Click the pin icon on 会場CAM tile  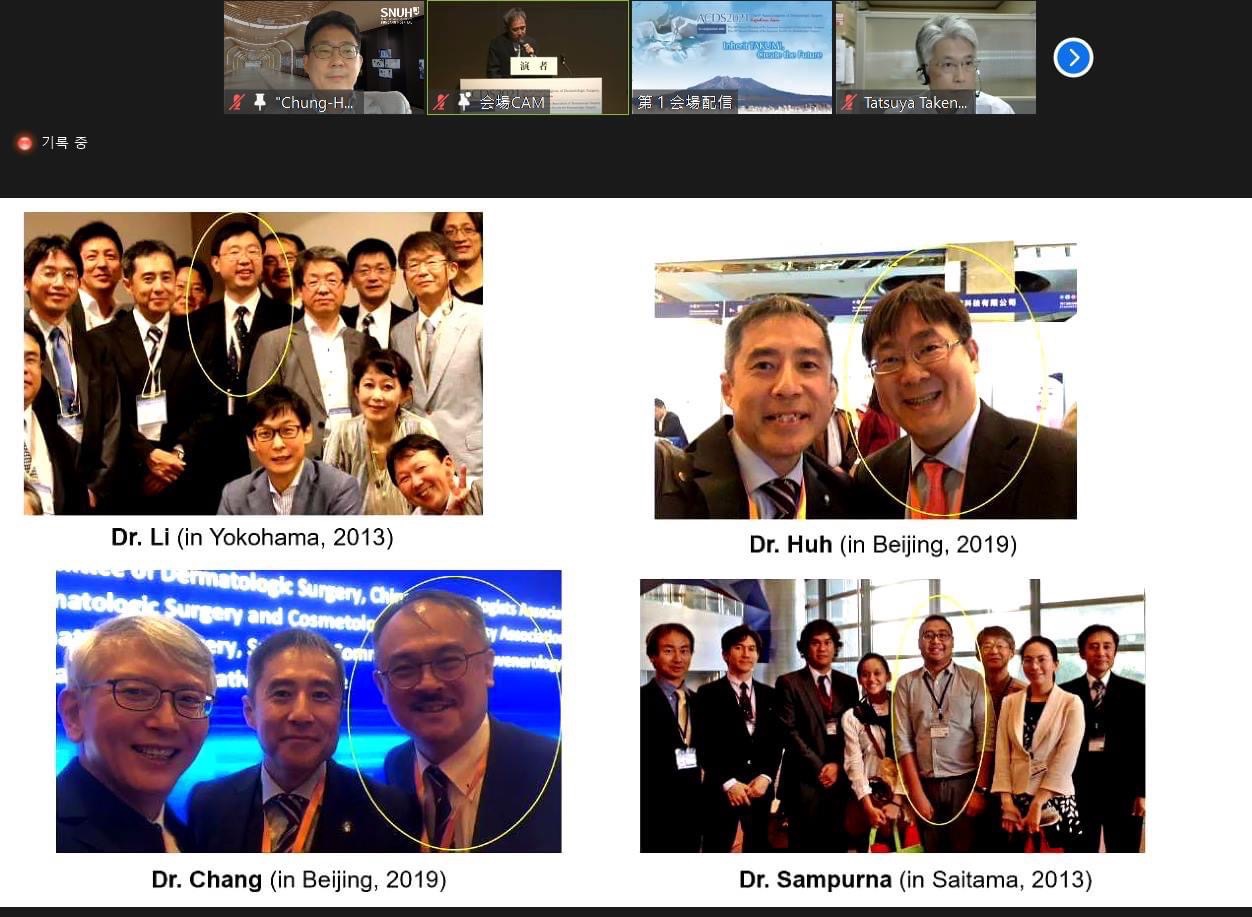[464, 102]
